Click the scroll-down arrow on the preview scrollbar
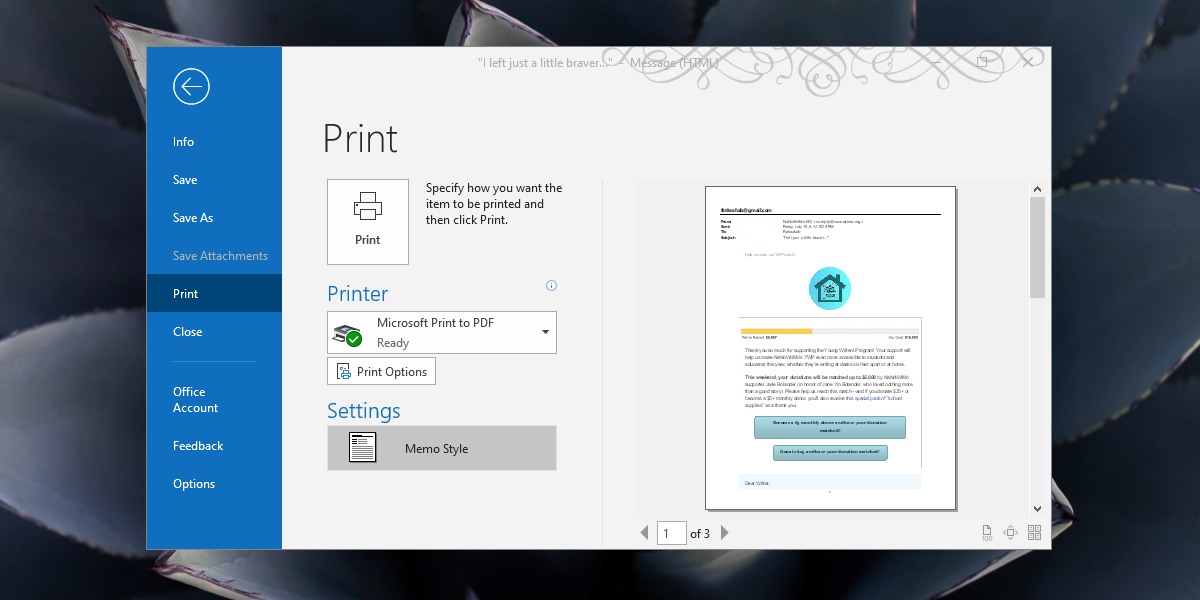1200x600 pixels. [x=1037, y=508]
